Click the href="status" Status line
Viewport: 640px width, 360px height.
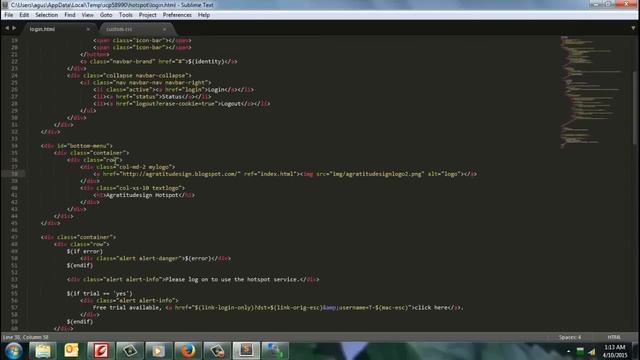pyautogui.click(x=152, y=97)
